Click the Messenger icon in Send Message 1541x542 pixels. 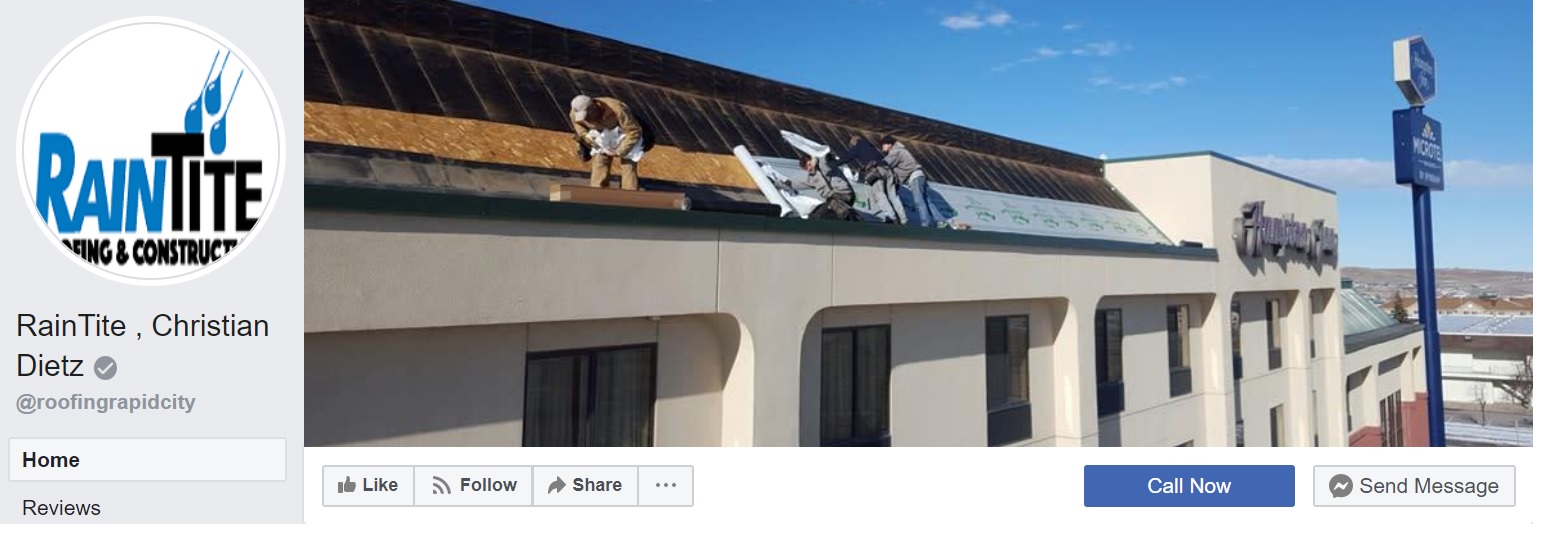(x=1341, y=486)
